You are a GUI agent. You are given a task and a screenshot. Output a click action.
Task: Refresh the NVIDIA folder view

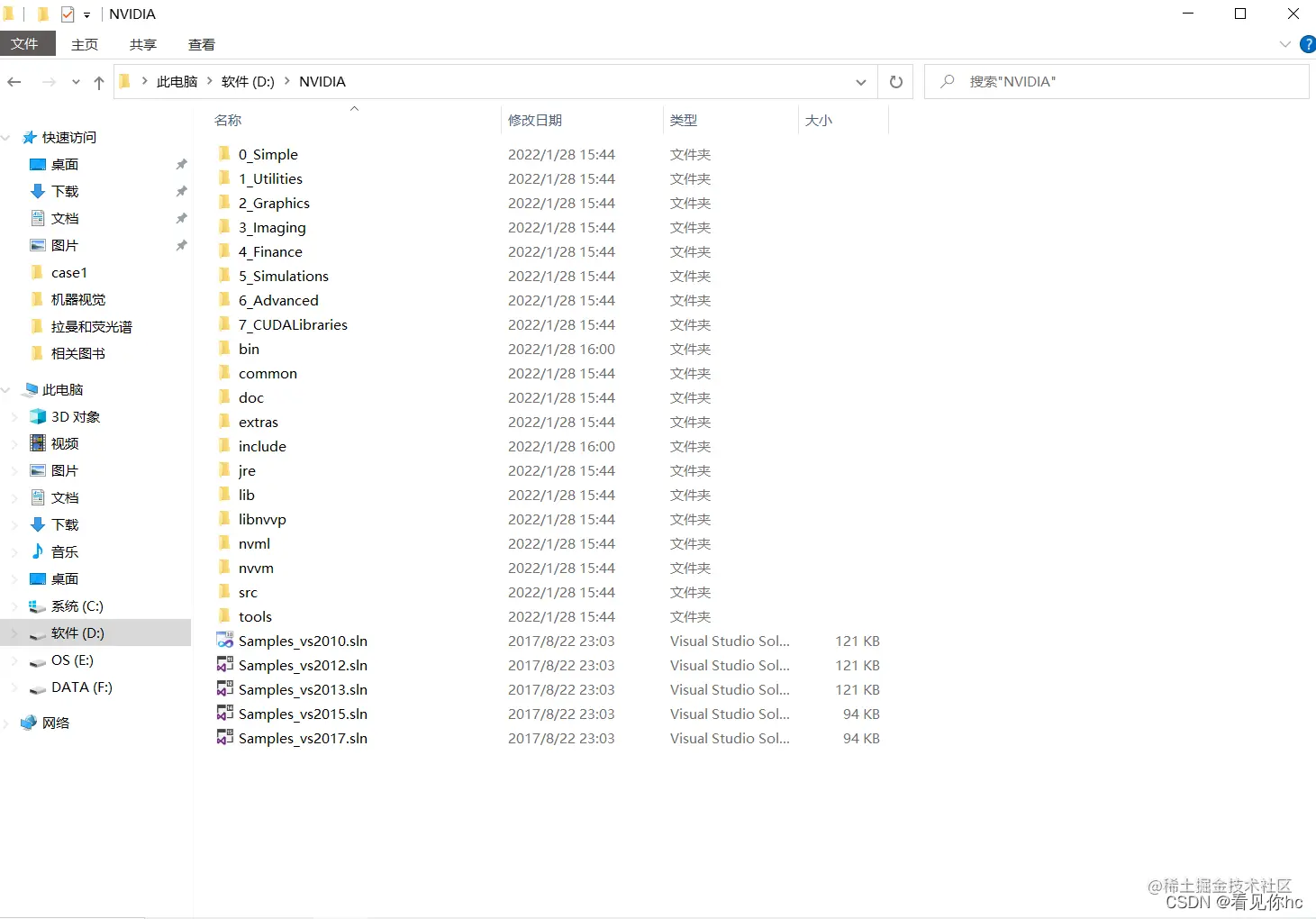point(896,82)
